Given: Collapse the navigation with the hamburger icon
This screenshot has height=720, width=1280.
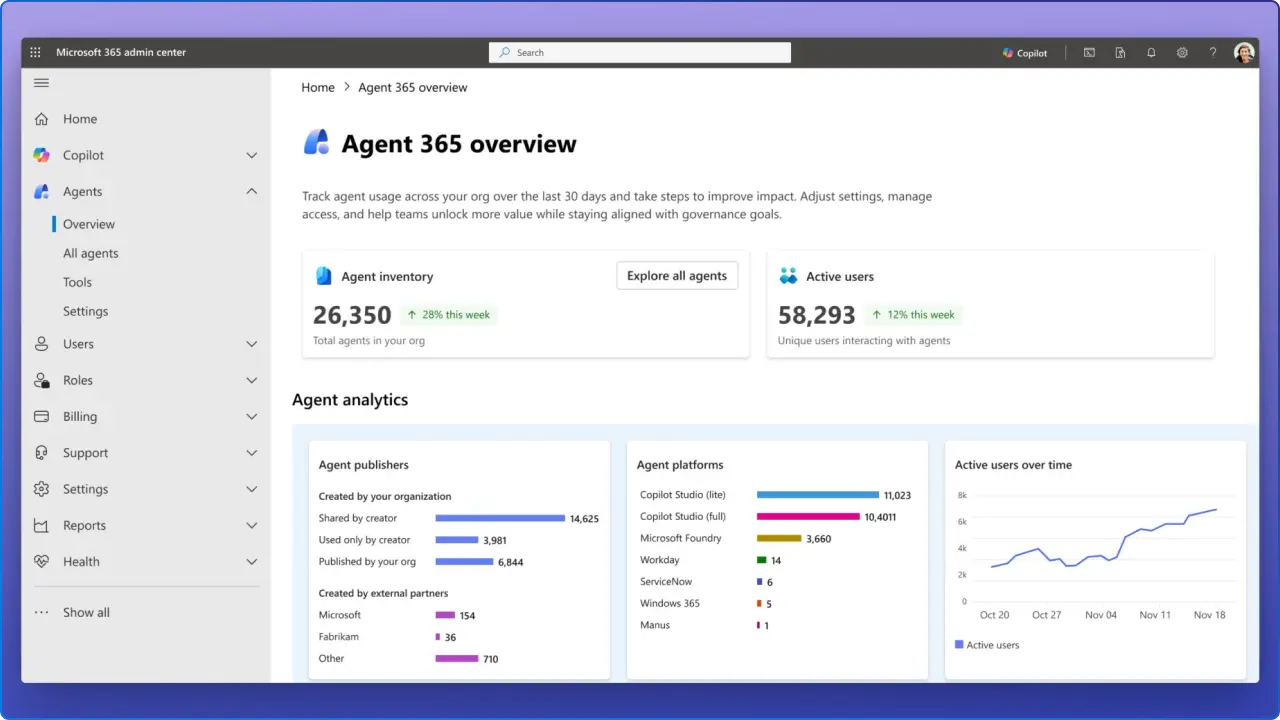Looking at the screenshot, I should (41, 83).
